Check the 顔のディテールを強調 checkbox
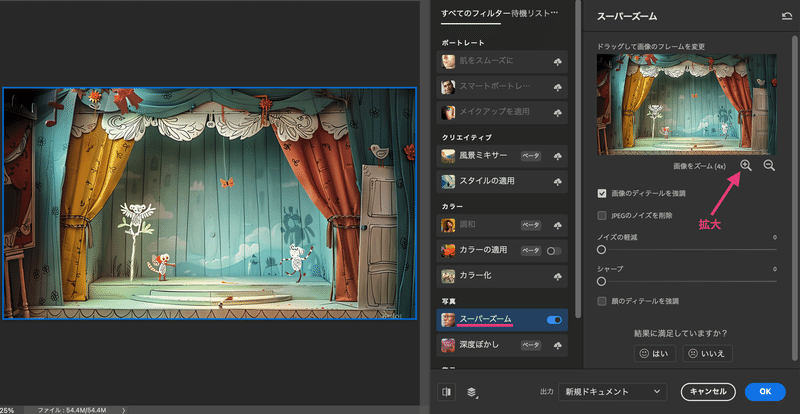 tap(602, 301)
